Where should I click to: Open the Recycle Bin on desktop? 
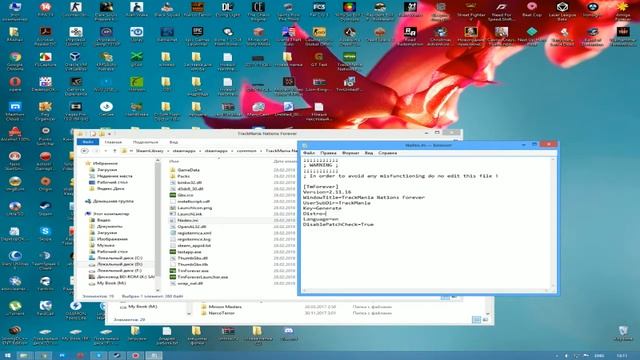[623, 333]
